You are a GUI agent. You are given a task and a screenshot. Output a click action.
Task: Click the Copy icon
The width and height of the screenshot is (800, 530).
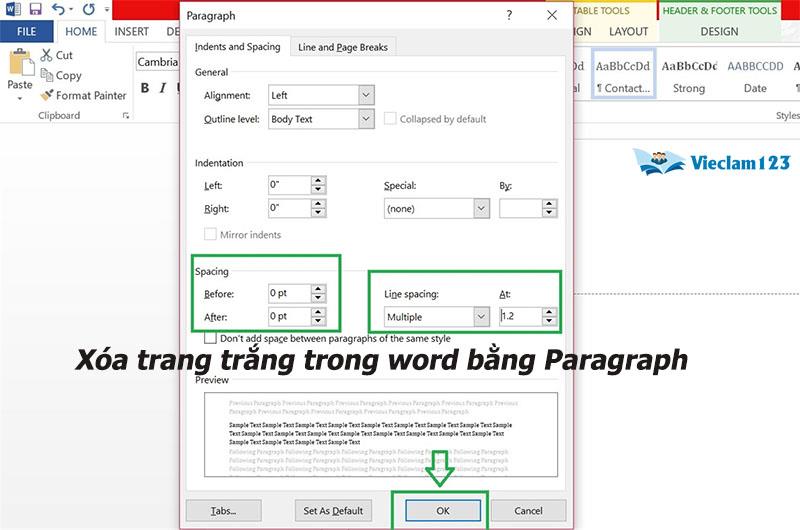(x=46, y=75)
